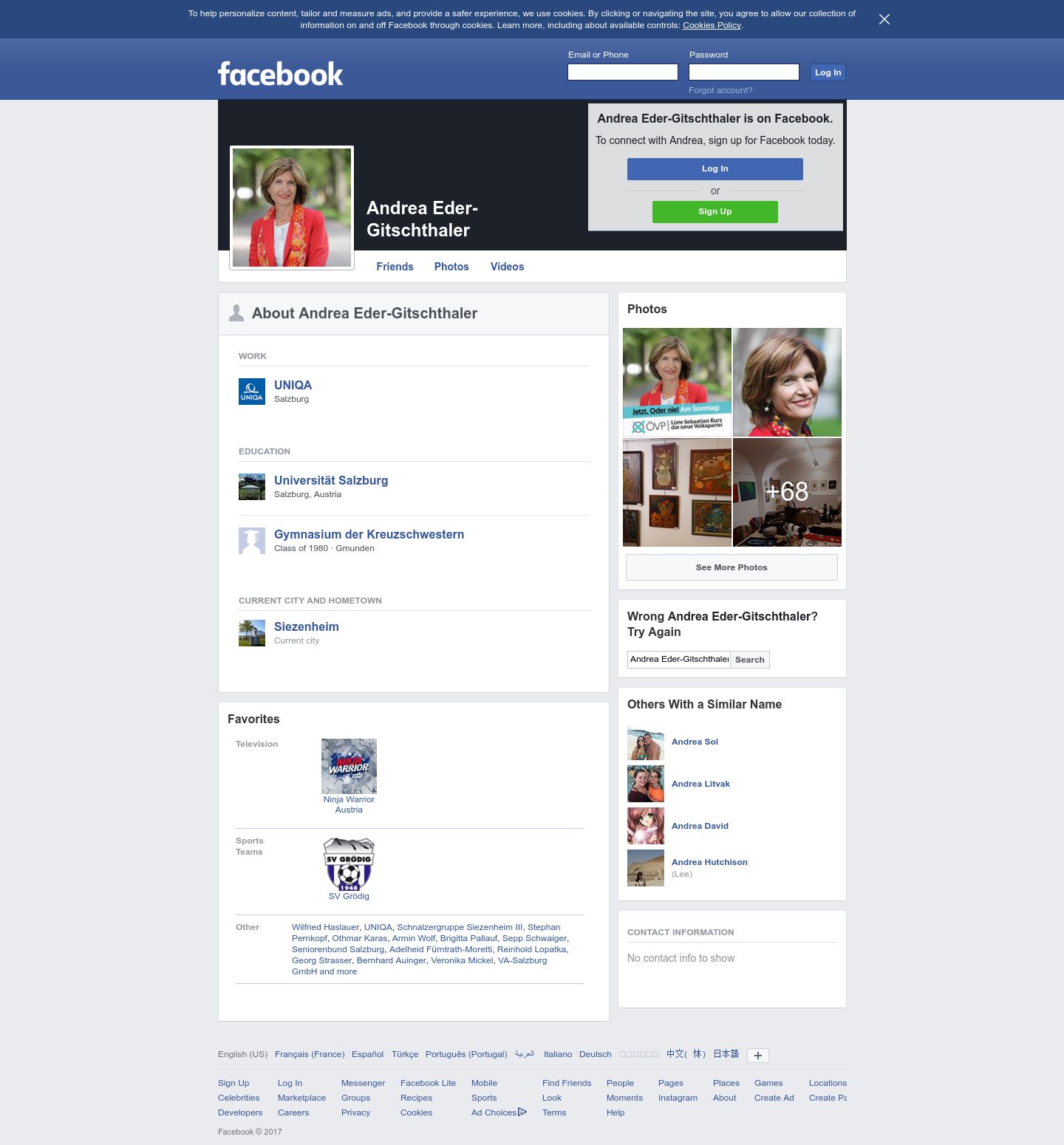Open Andrea Hutchison's name link
The image size is (1064, 1145).
tap(709, 862)
